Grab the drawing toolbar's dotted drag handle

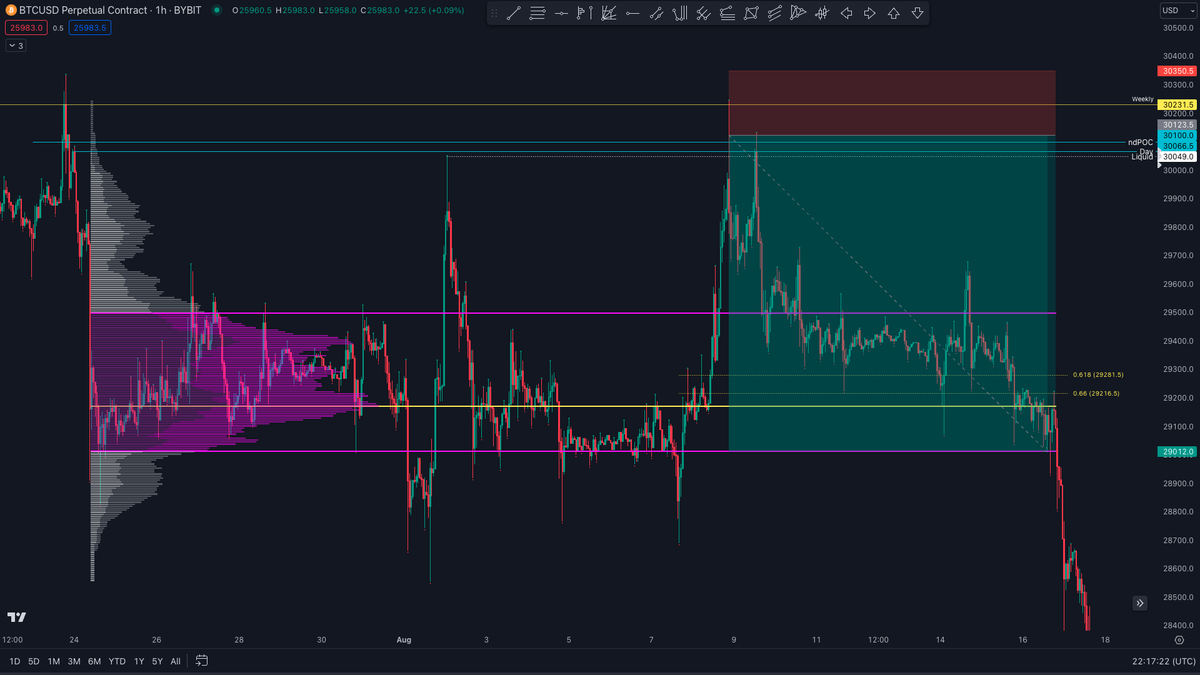pos(493,14)
